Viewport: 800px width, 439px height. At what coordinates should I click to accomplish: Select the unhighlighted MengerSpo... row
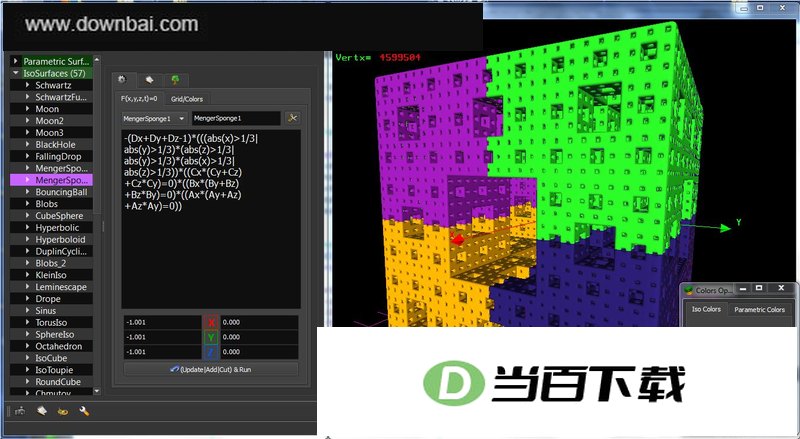pos(52,168)
